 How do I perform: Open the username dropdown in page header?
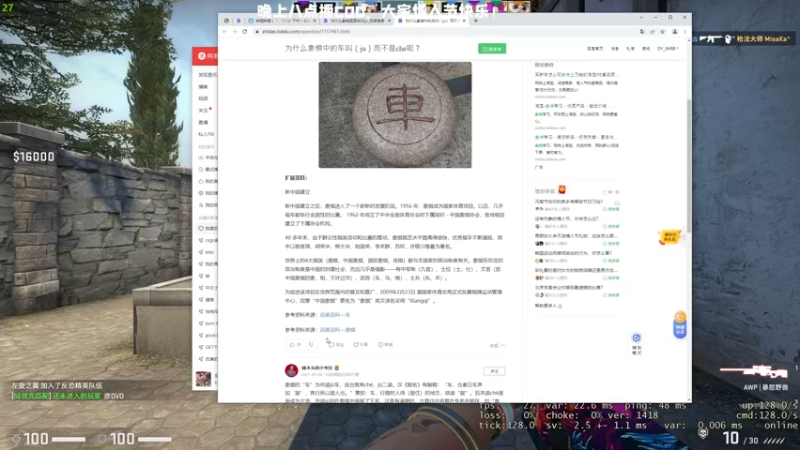pyautogui.click(x=667, y=48)
